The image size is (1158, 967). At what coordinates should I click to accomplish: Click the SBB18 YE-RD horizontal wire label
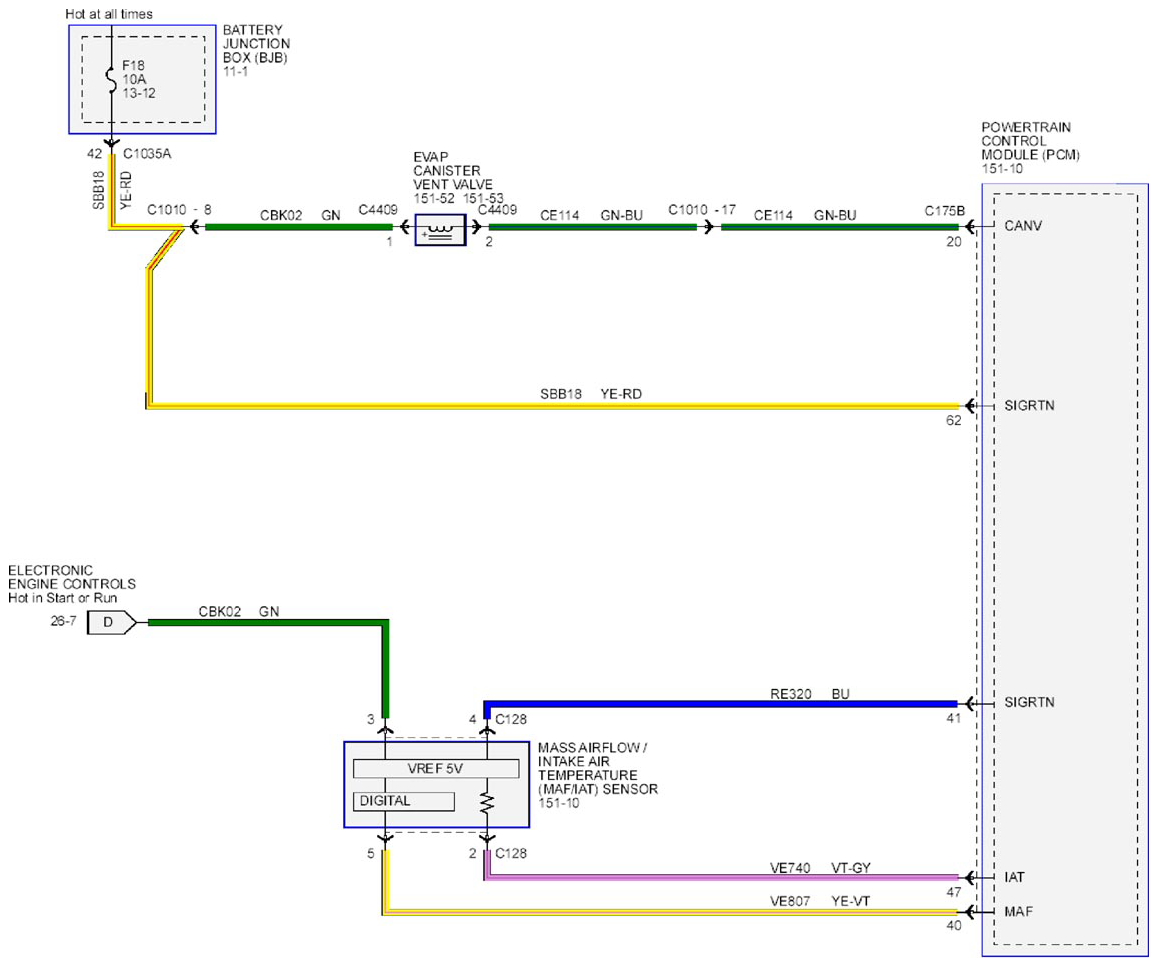pyautogui.click(x=591, y=394)
